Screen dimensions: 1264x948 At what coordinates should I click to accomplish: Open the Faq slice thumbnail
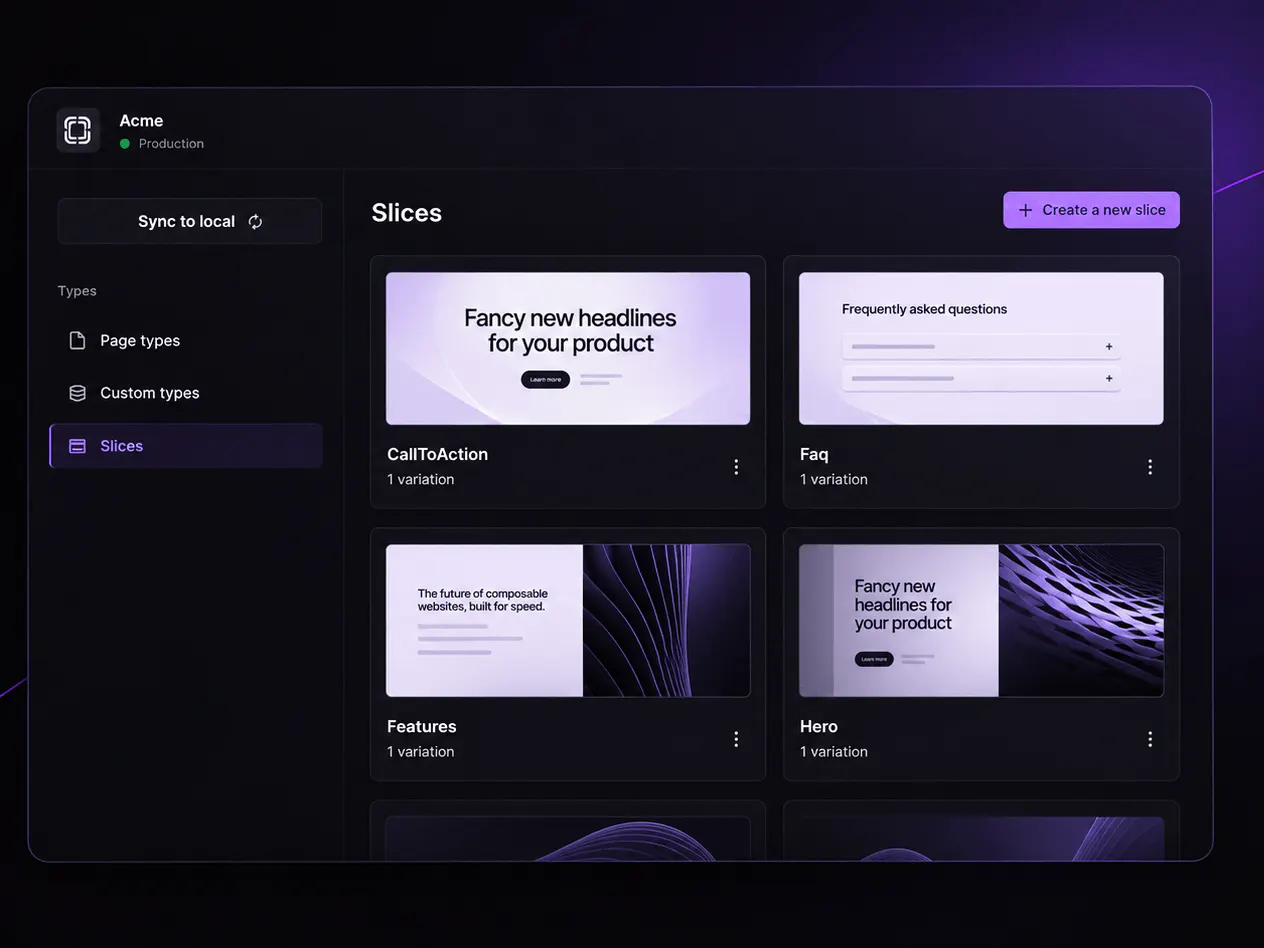click(981, 349)
